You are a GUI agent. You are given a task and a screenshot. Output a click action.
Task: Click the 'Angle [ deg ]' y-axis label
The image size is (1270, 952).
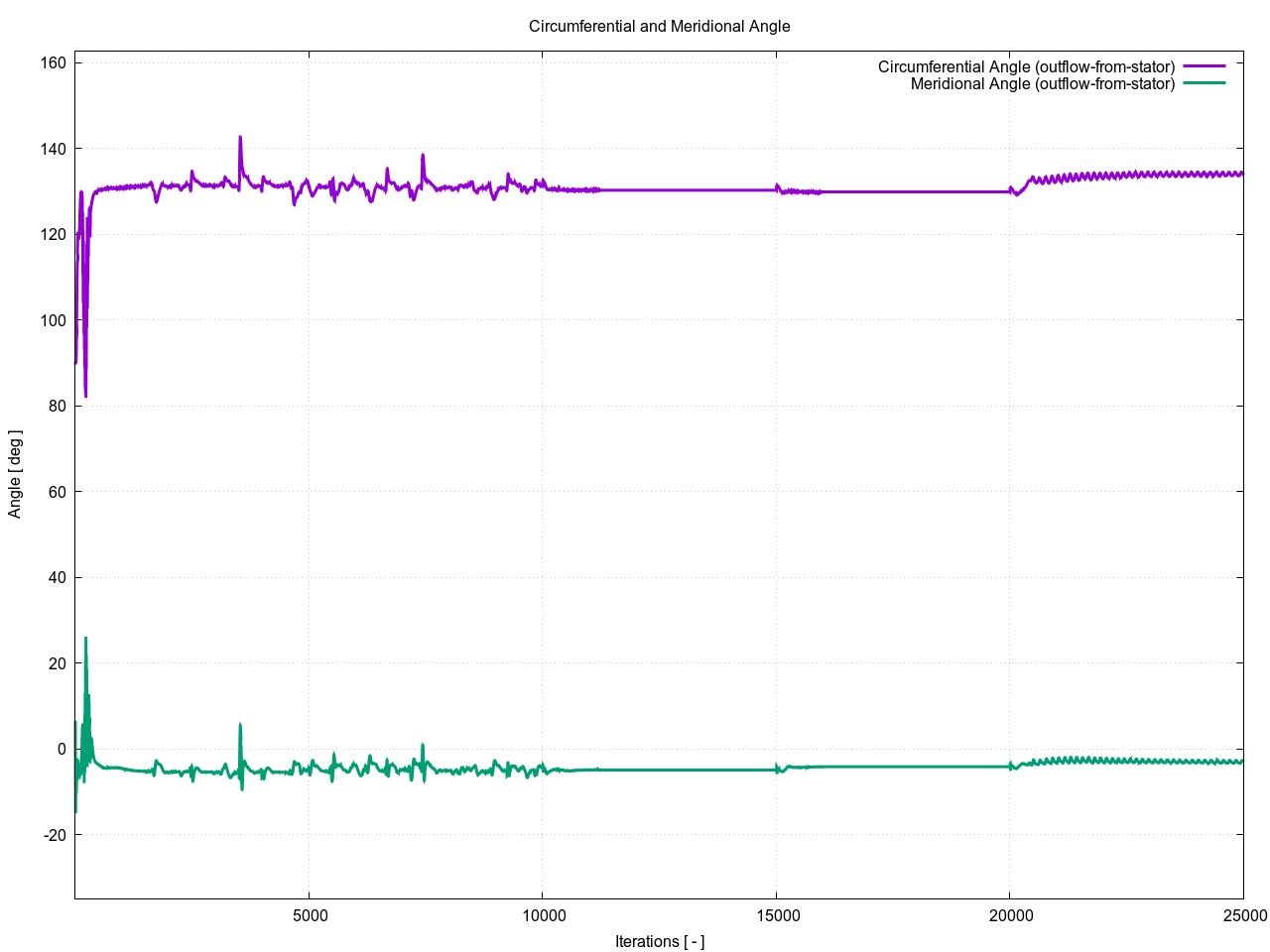[15, 474]
